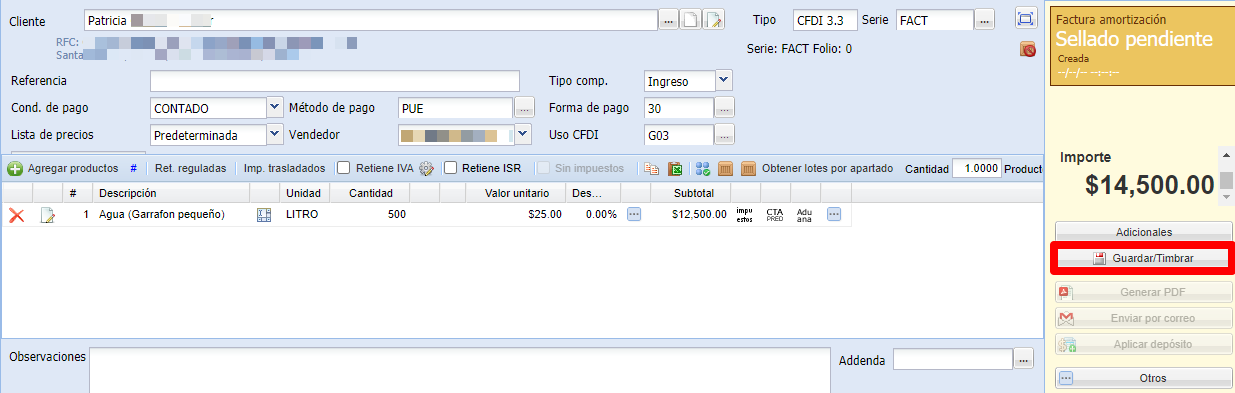
Task: Browse Addenda with ellipsis button
Action: coord(1023,358)
